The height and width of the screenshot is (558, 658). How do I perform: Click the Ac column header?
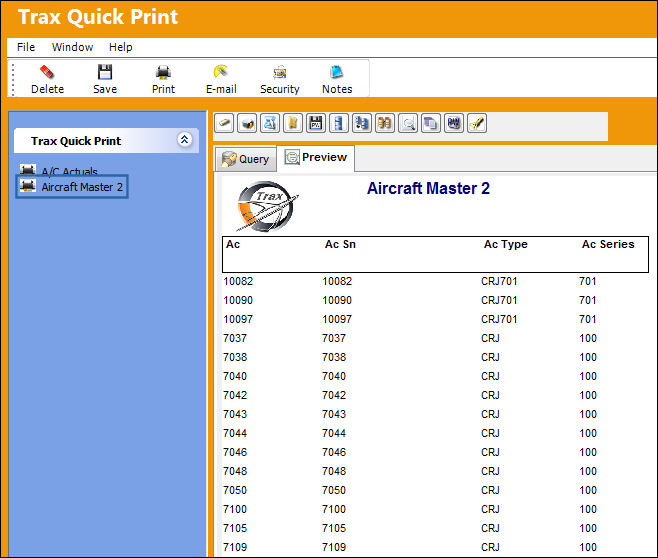233,244
